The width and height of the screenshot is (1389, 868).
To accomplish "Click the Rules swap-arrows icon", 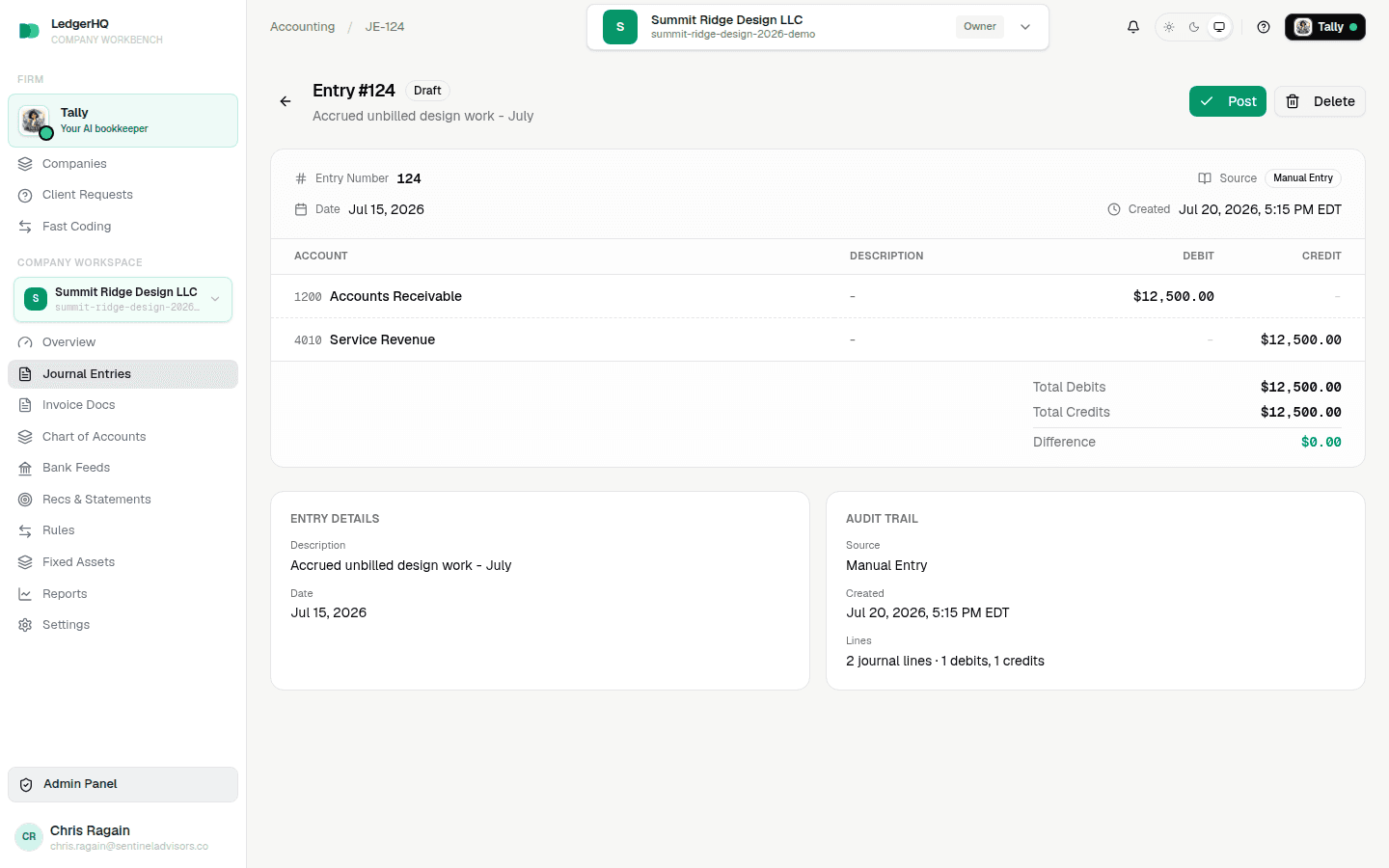I will pyautogui.click(x=25, y=530).
